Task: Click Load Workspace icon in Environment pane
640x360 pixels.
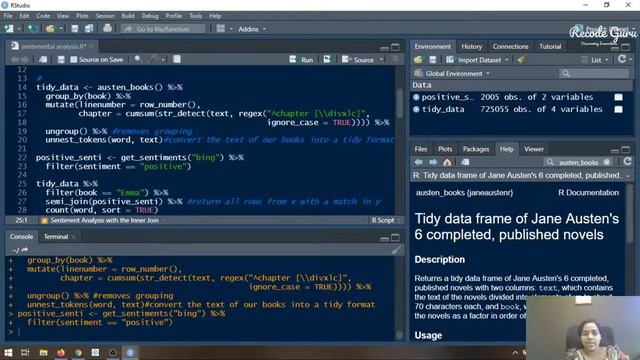Action: tap(418, 60)
